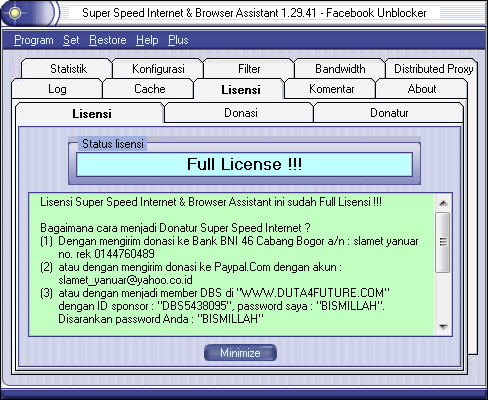Image resolution: width=488 pixels, height=400 pixels.
Task: Go to the Bandwidth tab
Action: click(340, 69)
